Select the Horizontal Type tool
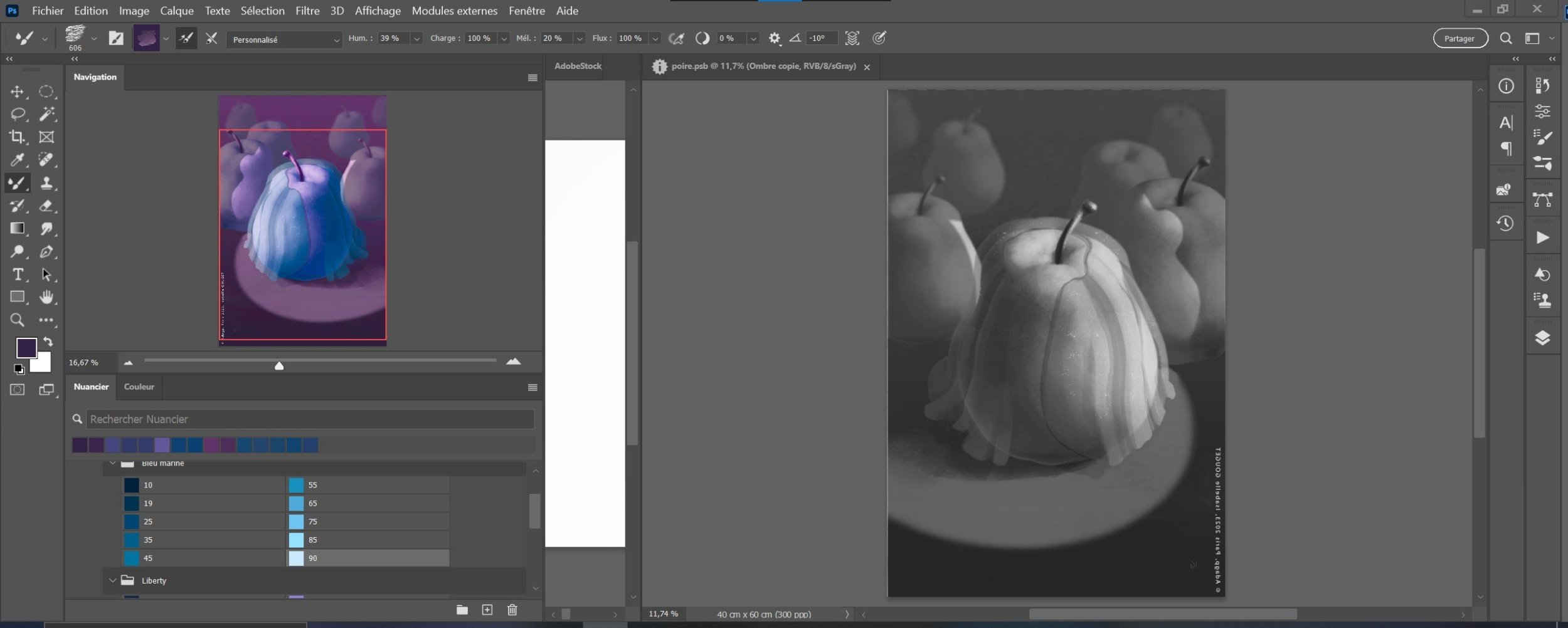This screenshot has height=628, width=1568. [17, 275]
